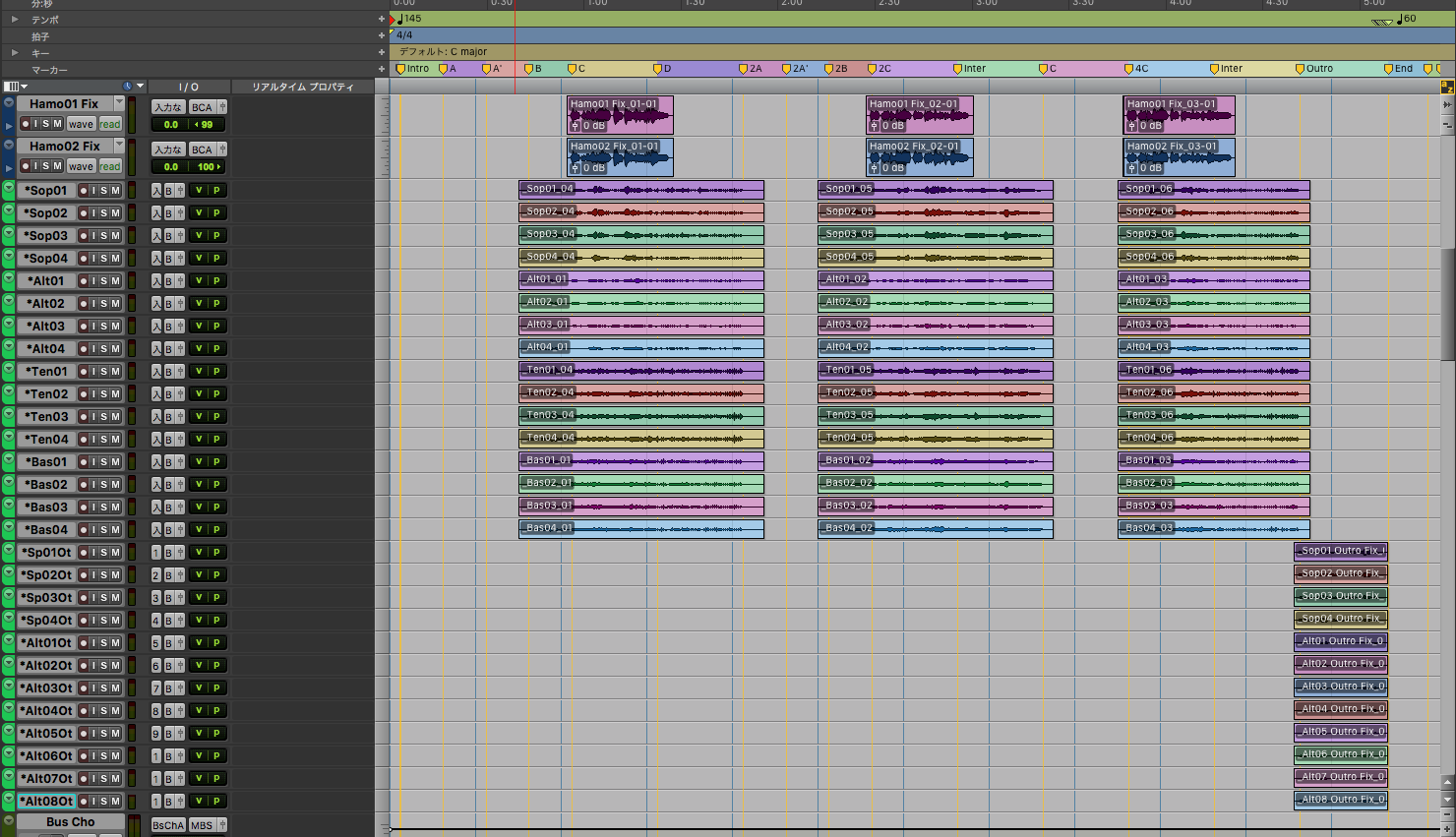Click リアルタイム プロパティ column header
The height and width of the screenshot is (837, 1456).
pyautogui.click(x=303, y=87)
